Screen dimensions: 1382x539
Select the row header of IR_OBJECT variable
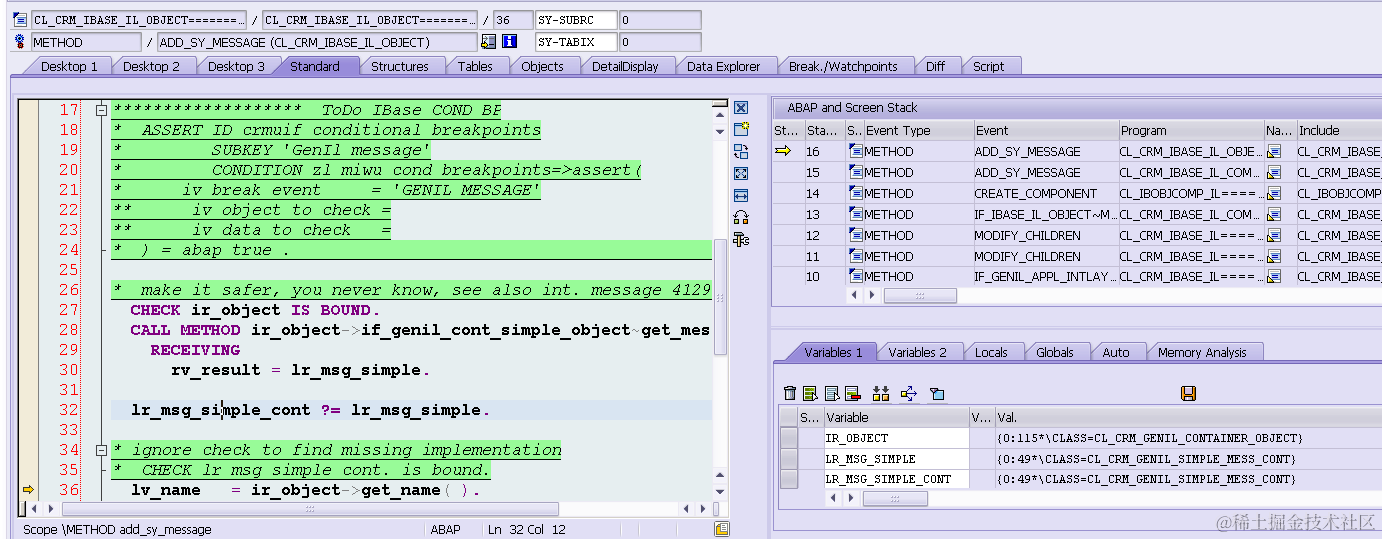pyautogui.click(x=789, y=438)
